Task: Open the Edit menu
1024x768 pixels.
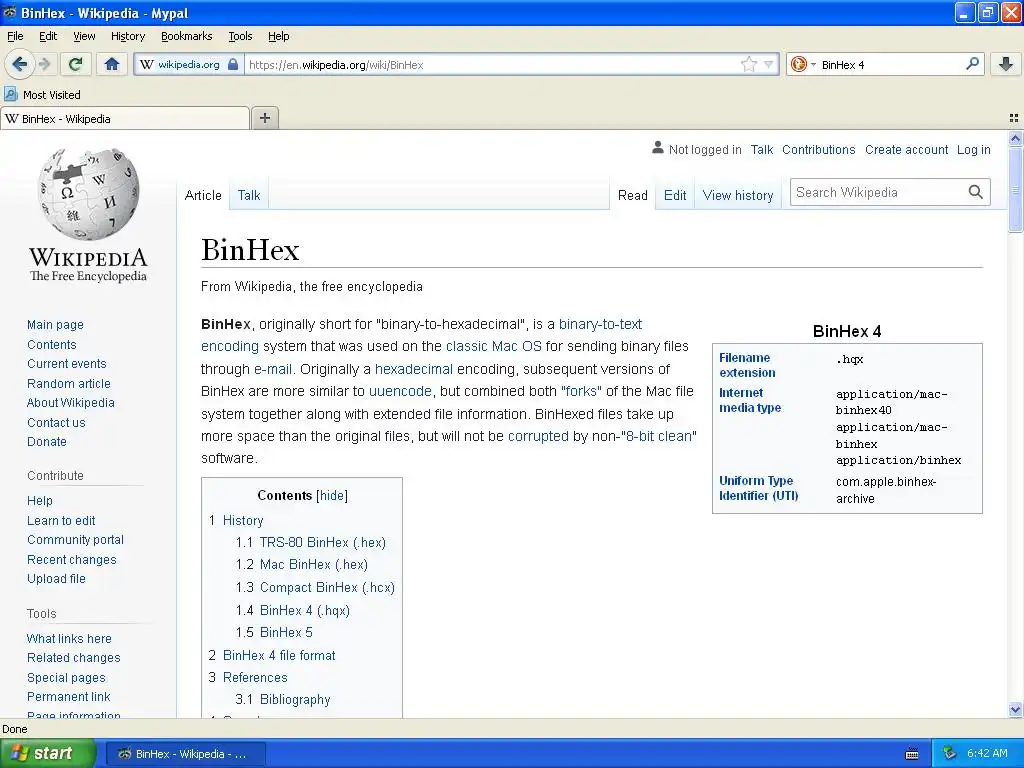Action: click(48, 36)
